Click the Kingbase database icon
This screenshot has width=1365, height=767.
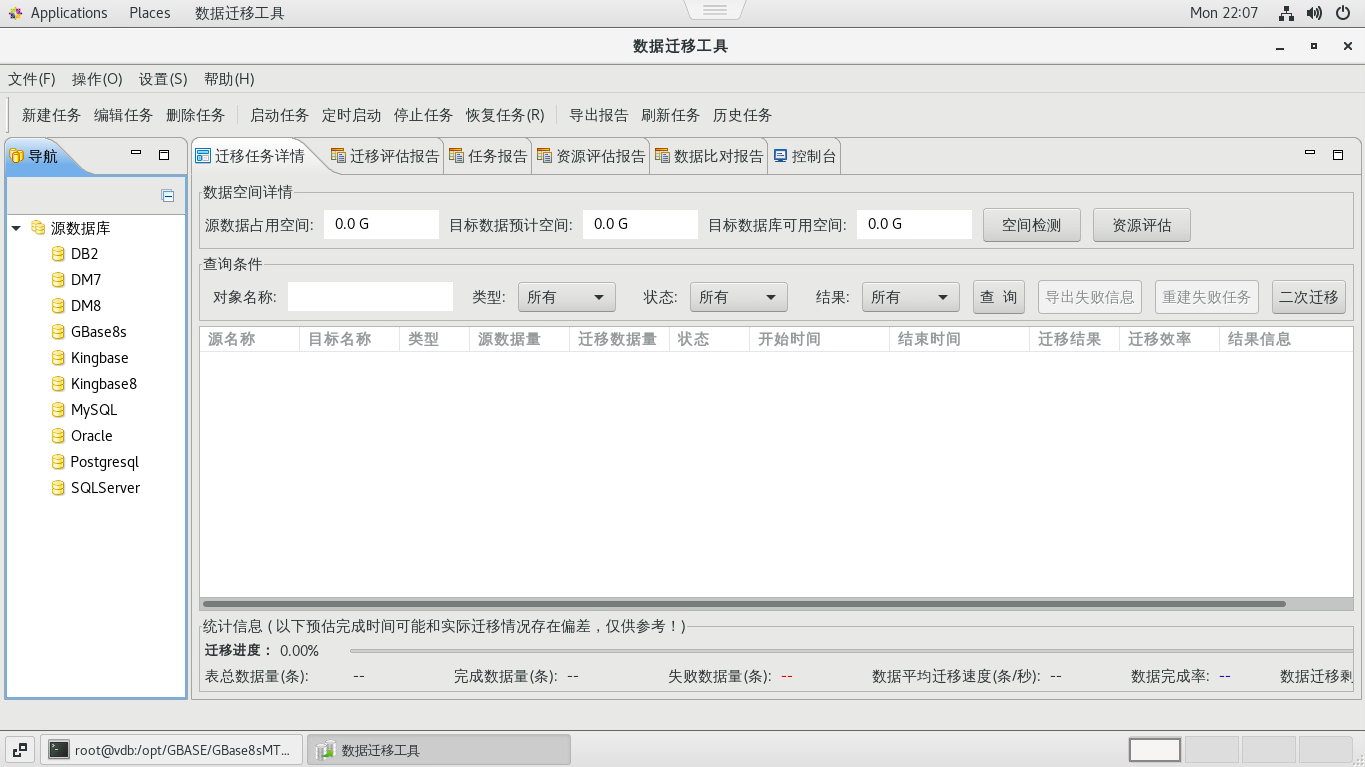coord(58,358)
